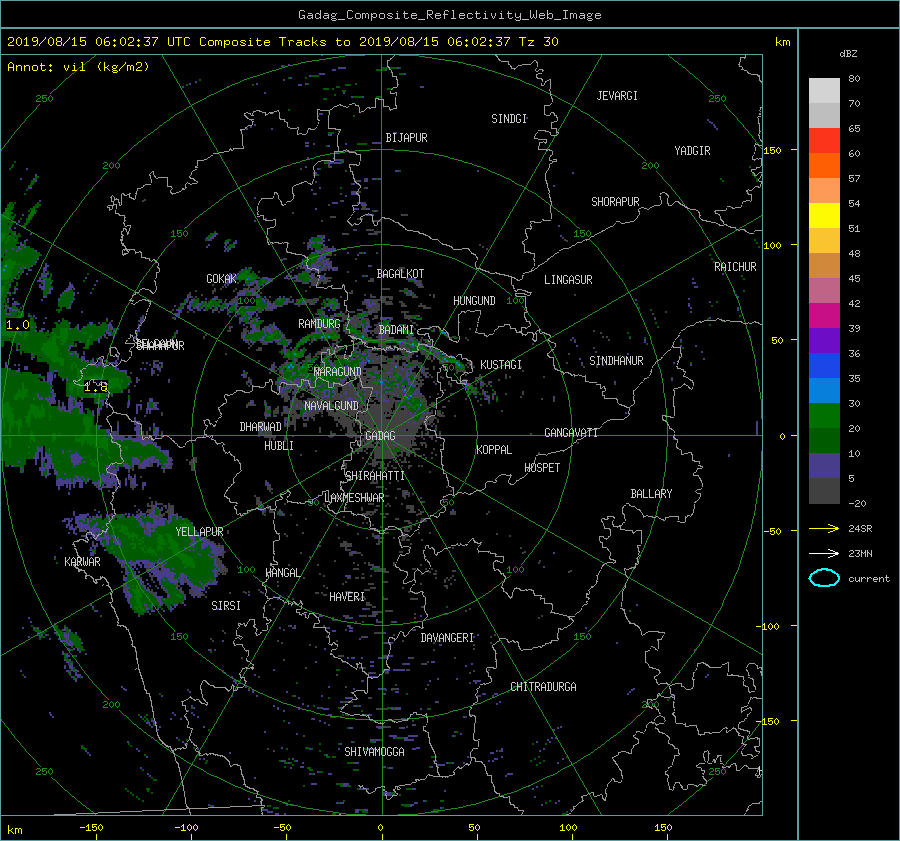Click the NARAGUND city label
The image size is (900, 841).
338,371
